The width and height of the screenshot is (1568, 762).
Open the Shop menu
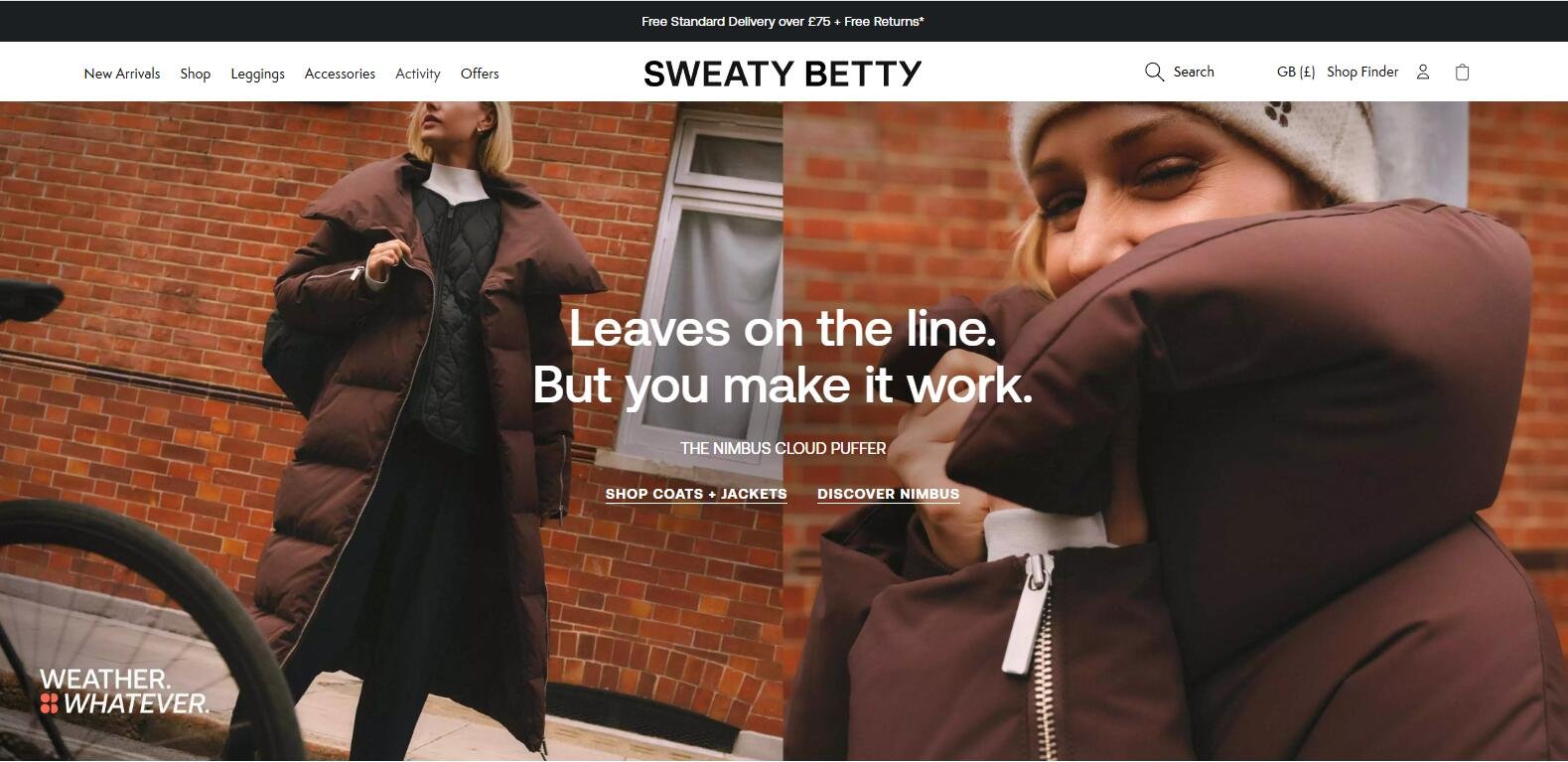tap(196, 74)
